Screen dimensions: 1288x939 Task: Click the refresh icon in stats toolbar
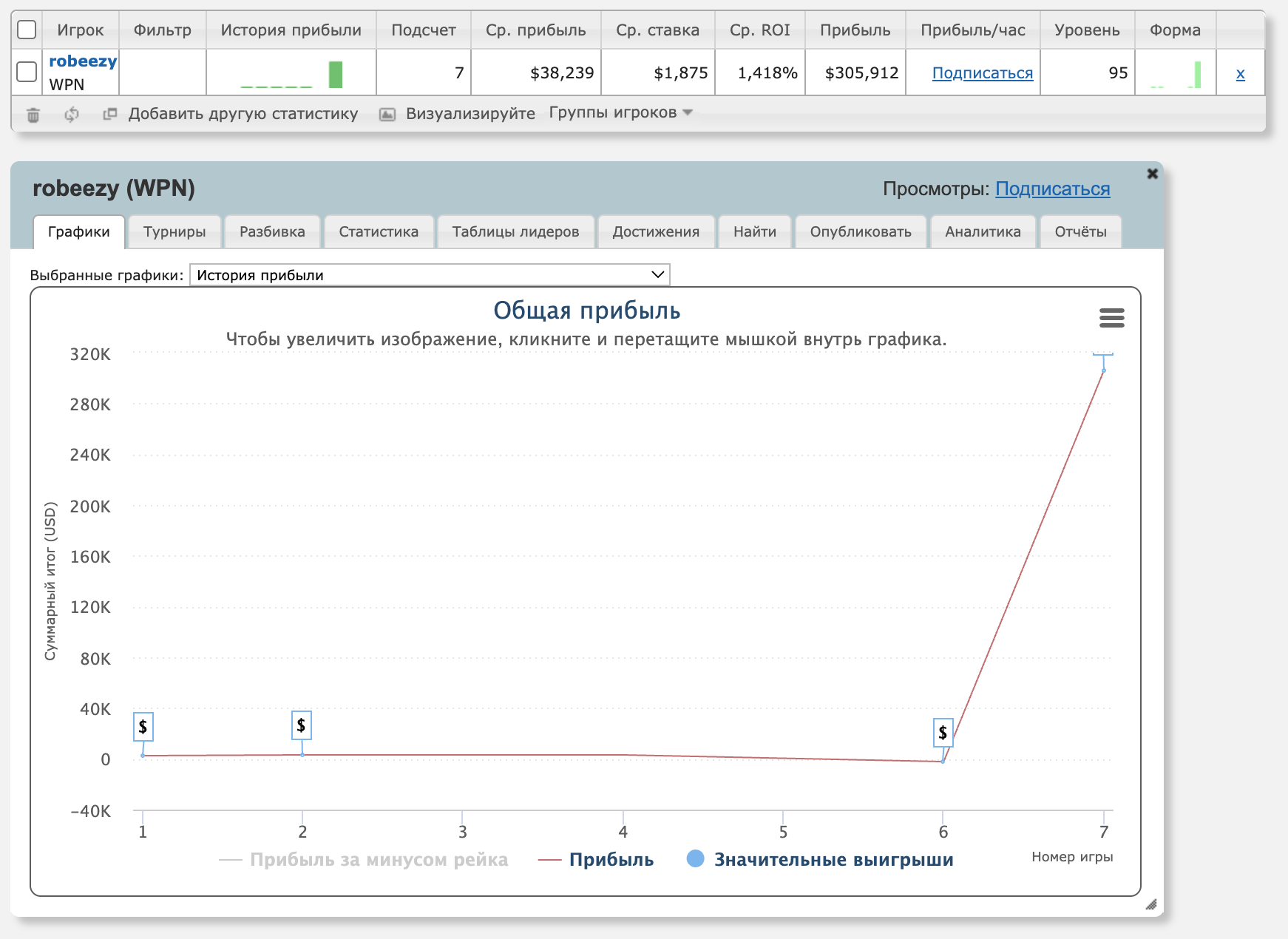pyautogui.click(x=72, y=115)
